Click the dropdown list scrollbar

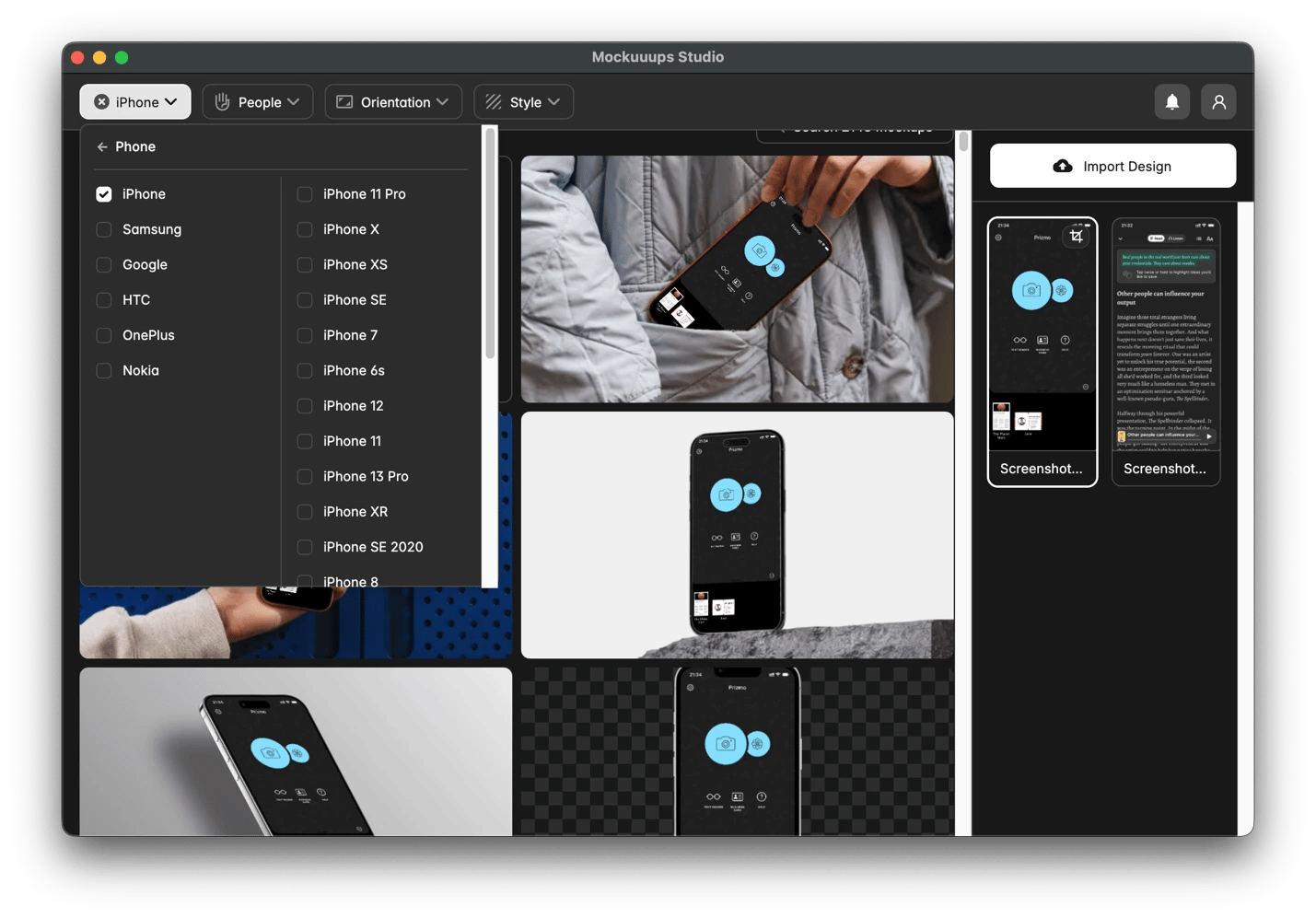[x=491, y=244]
